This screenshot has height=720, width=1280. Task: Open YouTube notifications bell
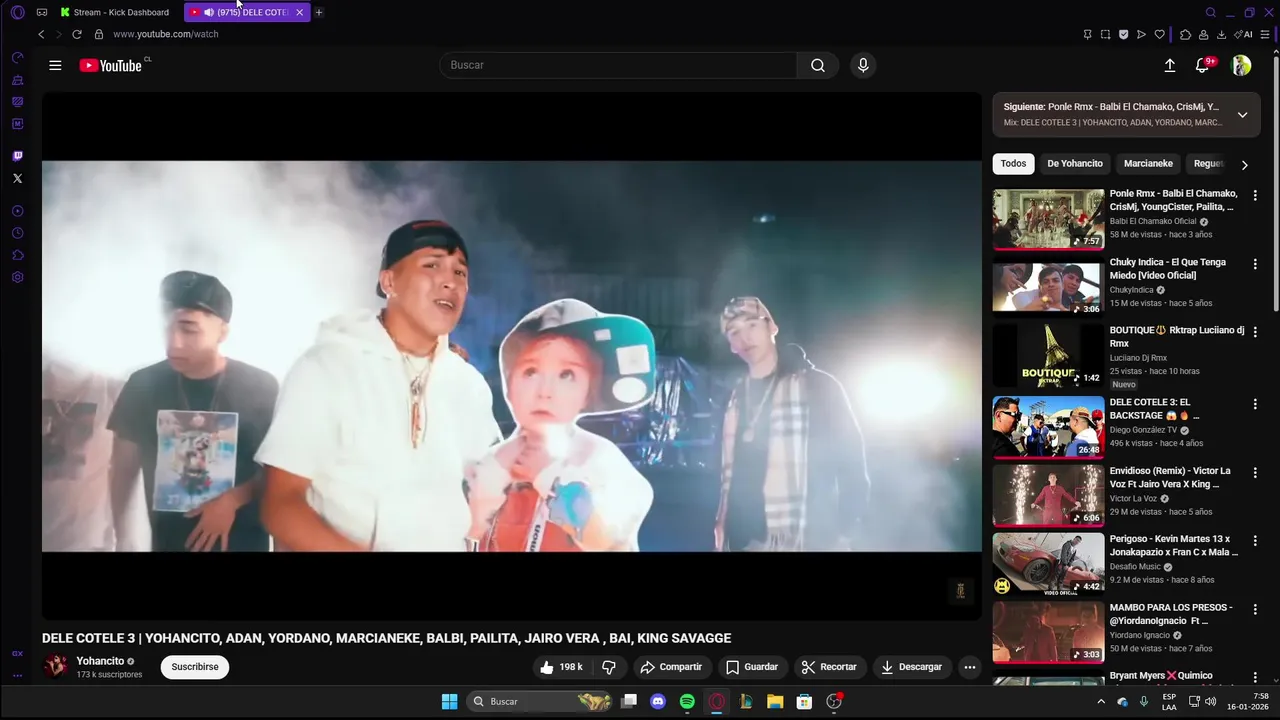pyautogui.click(x=1202, y=65)
